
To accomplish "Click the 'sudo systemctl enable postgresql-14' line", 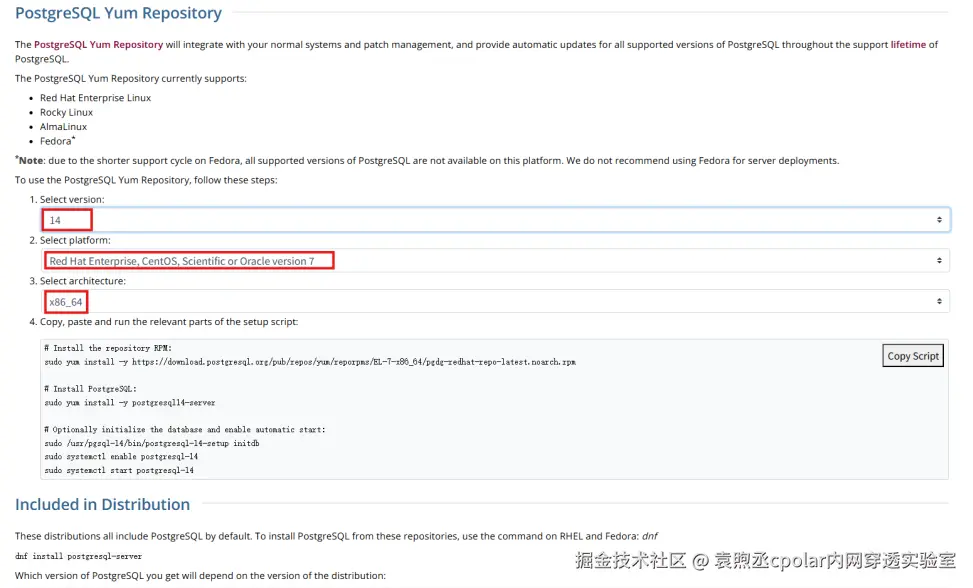I will pyautogui.click(x=121, y=457).
